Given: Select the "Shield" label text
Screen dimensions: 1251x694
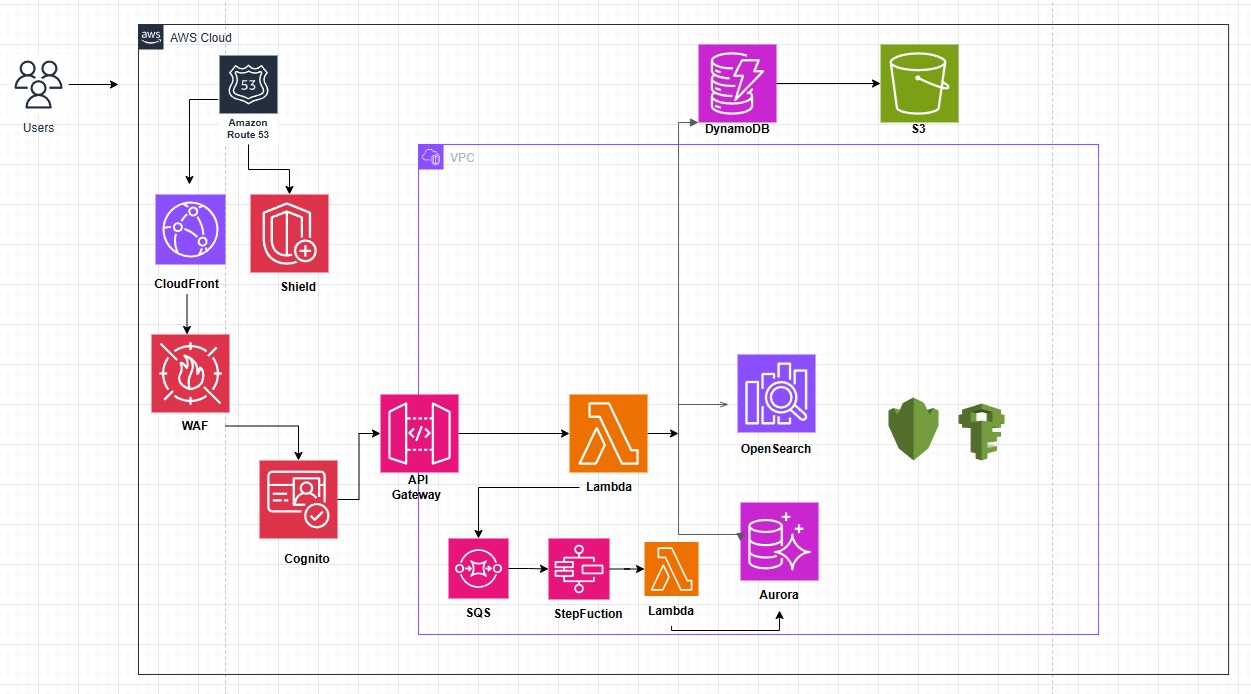Looking at the screenshot, I should 298,287.
